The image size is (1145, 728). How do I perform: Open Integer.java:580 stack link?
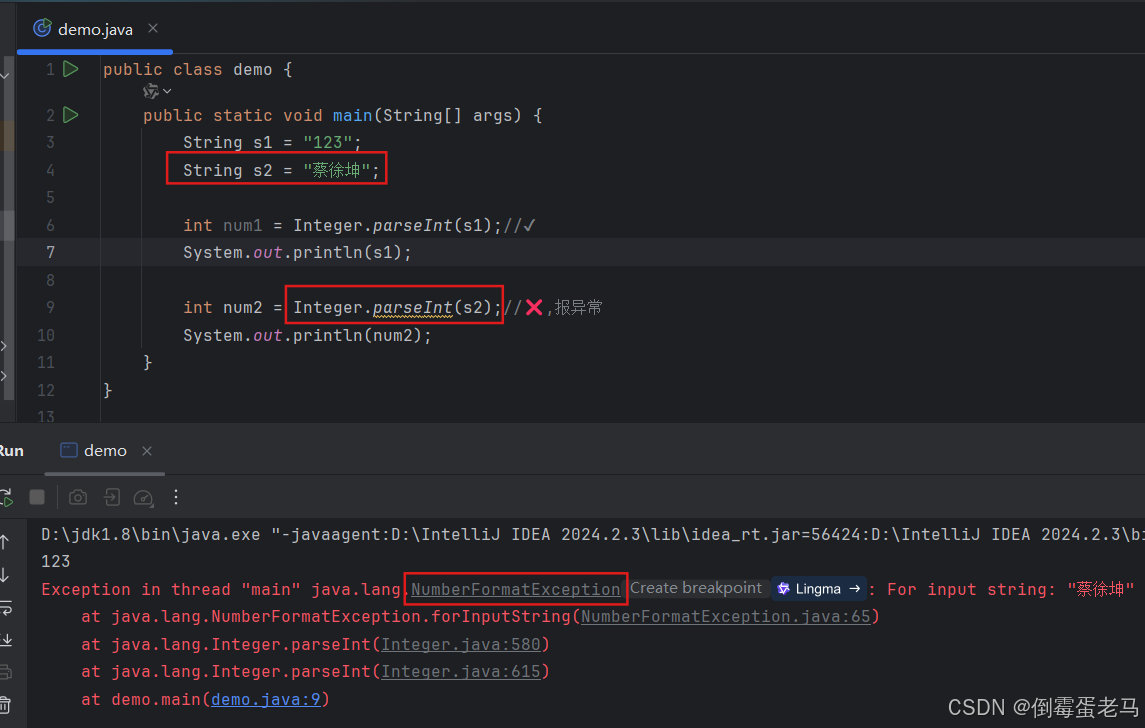coord(461,644)
